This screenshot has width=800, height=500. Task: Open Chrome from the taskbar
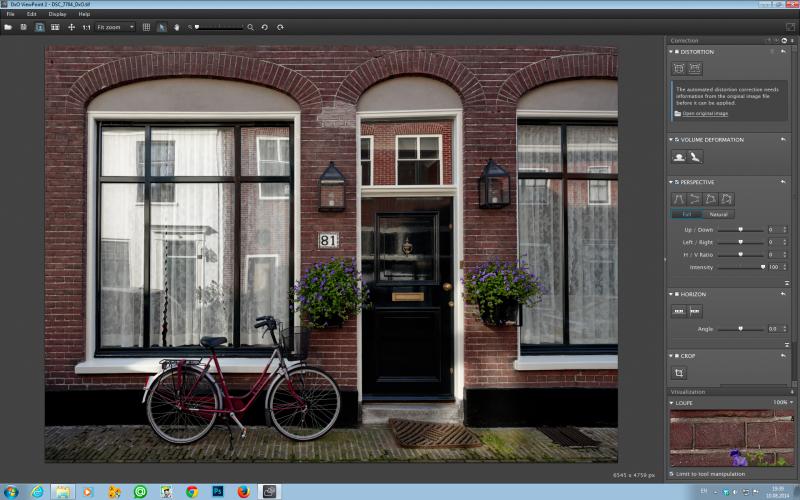(x=192, y=492)
